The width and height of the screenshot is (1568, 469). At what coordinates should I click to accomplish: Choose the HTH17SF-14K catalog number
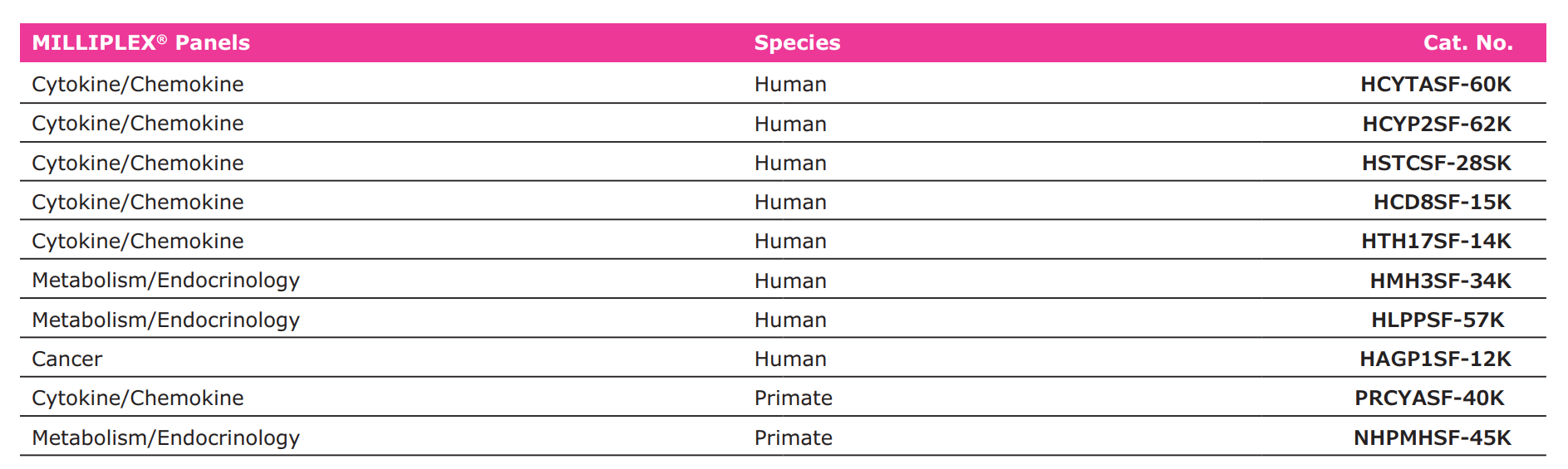(x=1436, y=242)
